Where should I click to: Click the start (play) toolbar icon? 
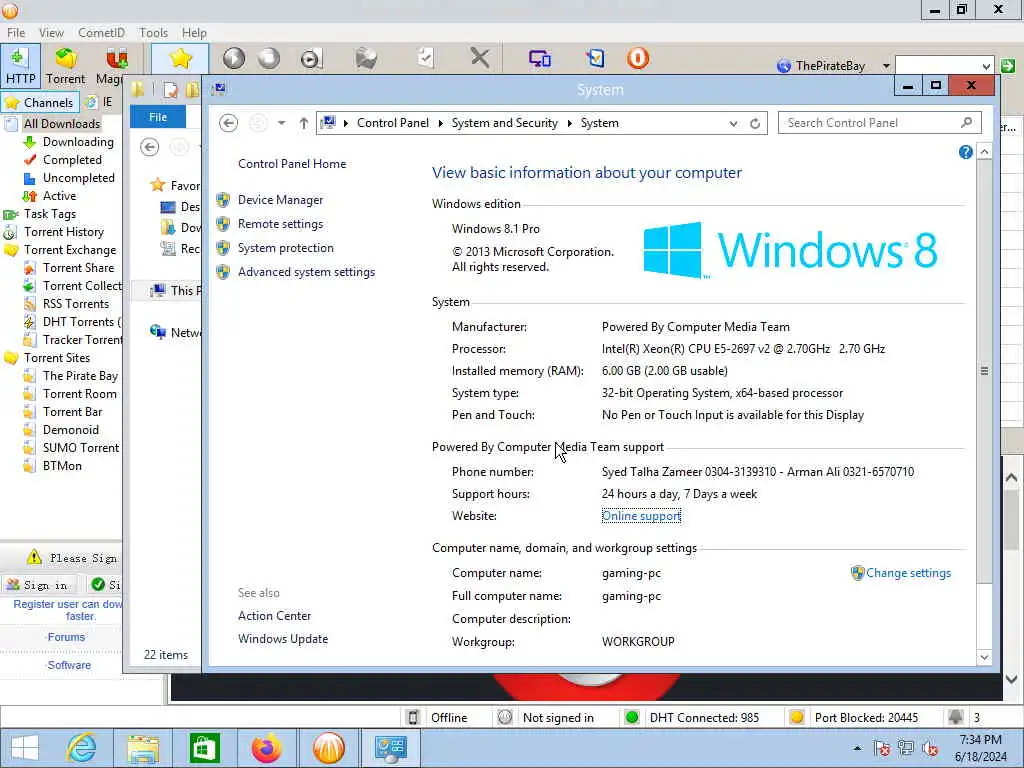(x=234, y=59)
